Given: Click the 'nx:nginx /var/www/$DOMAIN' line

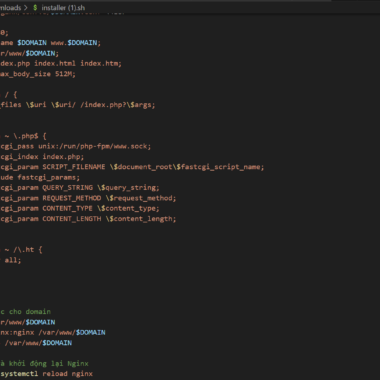Looking at the screenshot, I should pyautogui.click(x=53, y=332).
